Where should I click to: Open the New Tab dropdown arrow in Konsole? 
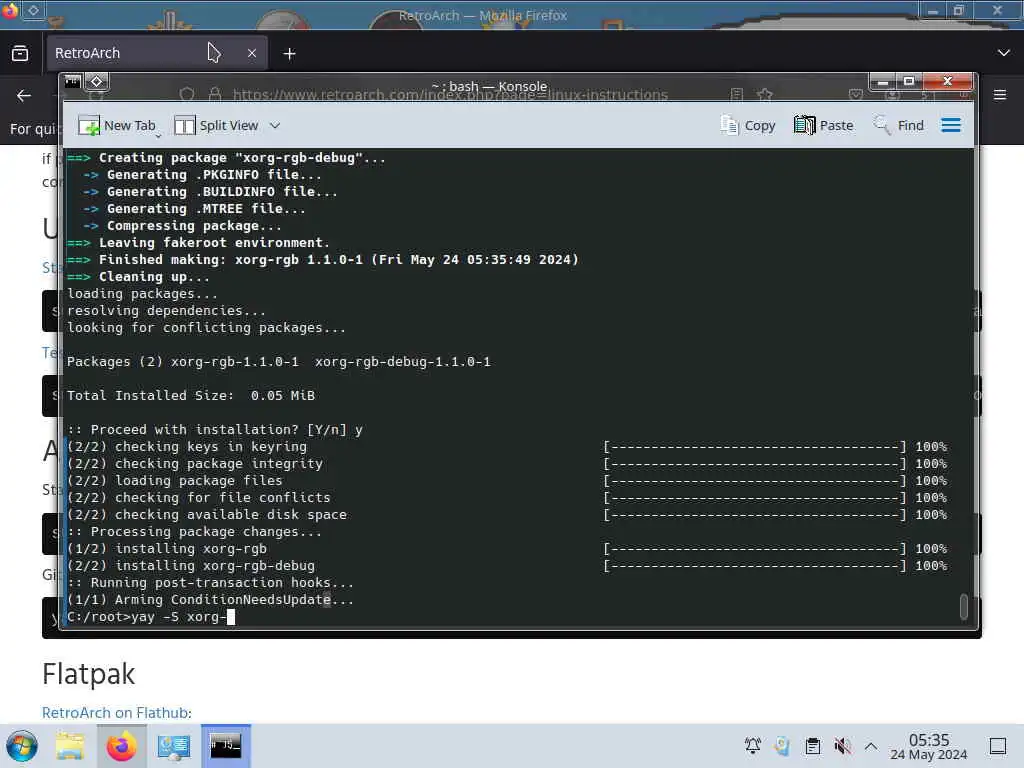click(x=158, y=136)
